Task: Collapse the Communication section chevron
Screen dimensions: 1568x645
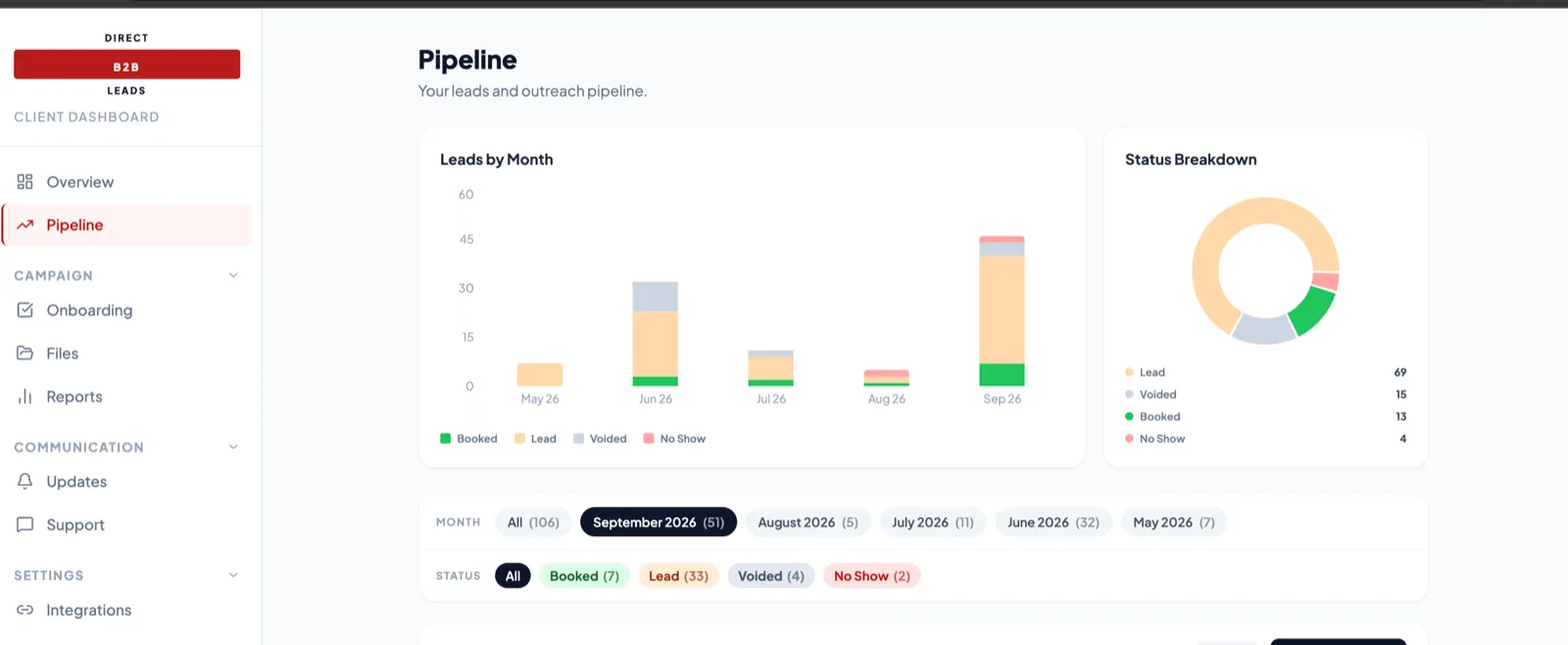Action: (x=233, y=447)
